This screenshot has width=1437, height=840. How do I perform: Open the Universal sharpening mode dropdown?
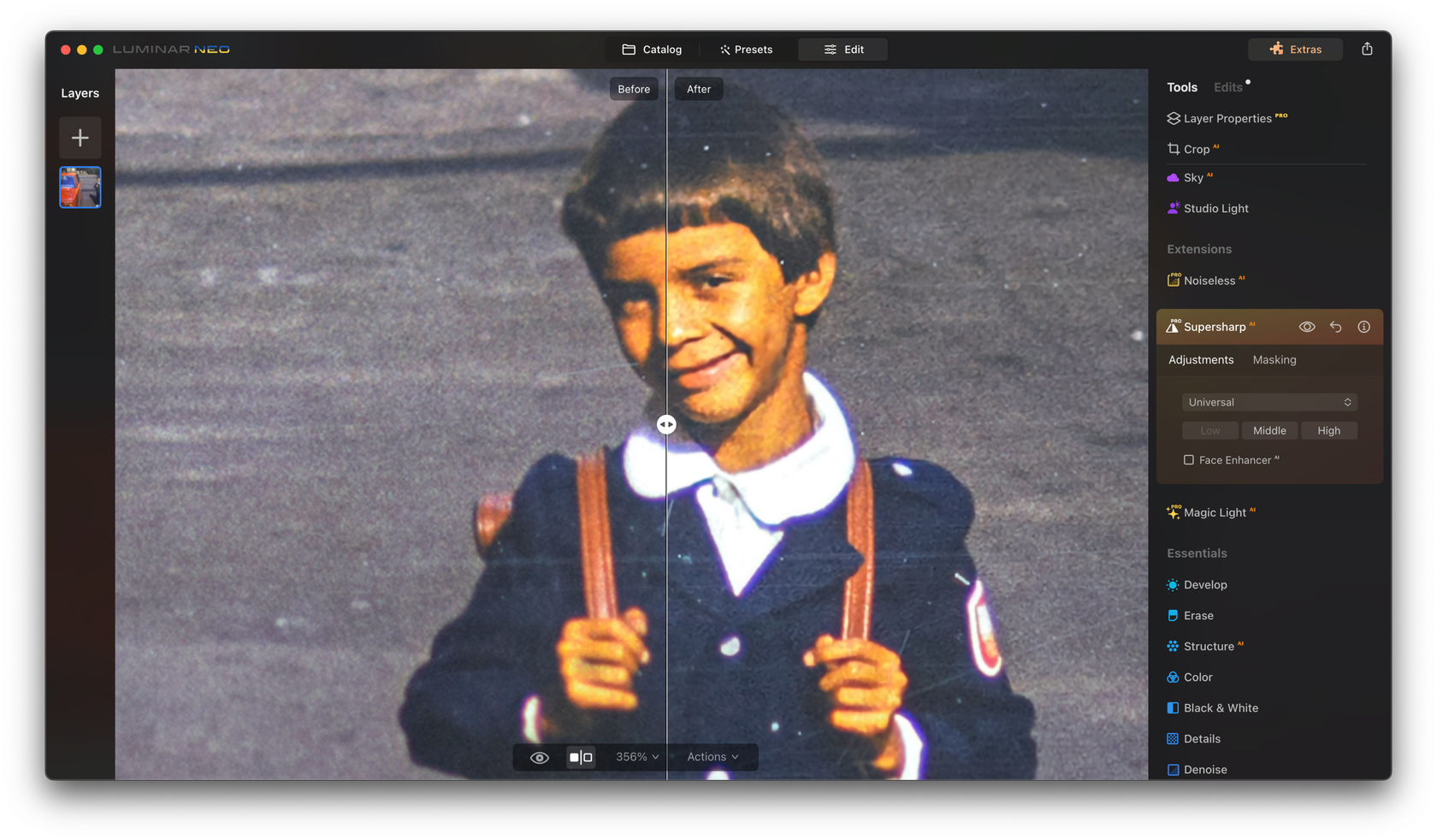[x=1269, y=402]
